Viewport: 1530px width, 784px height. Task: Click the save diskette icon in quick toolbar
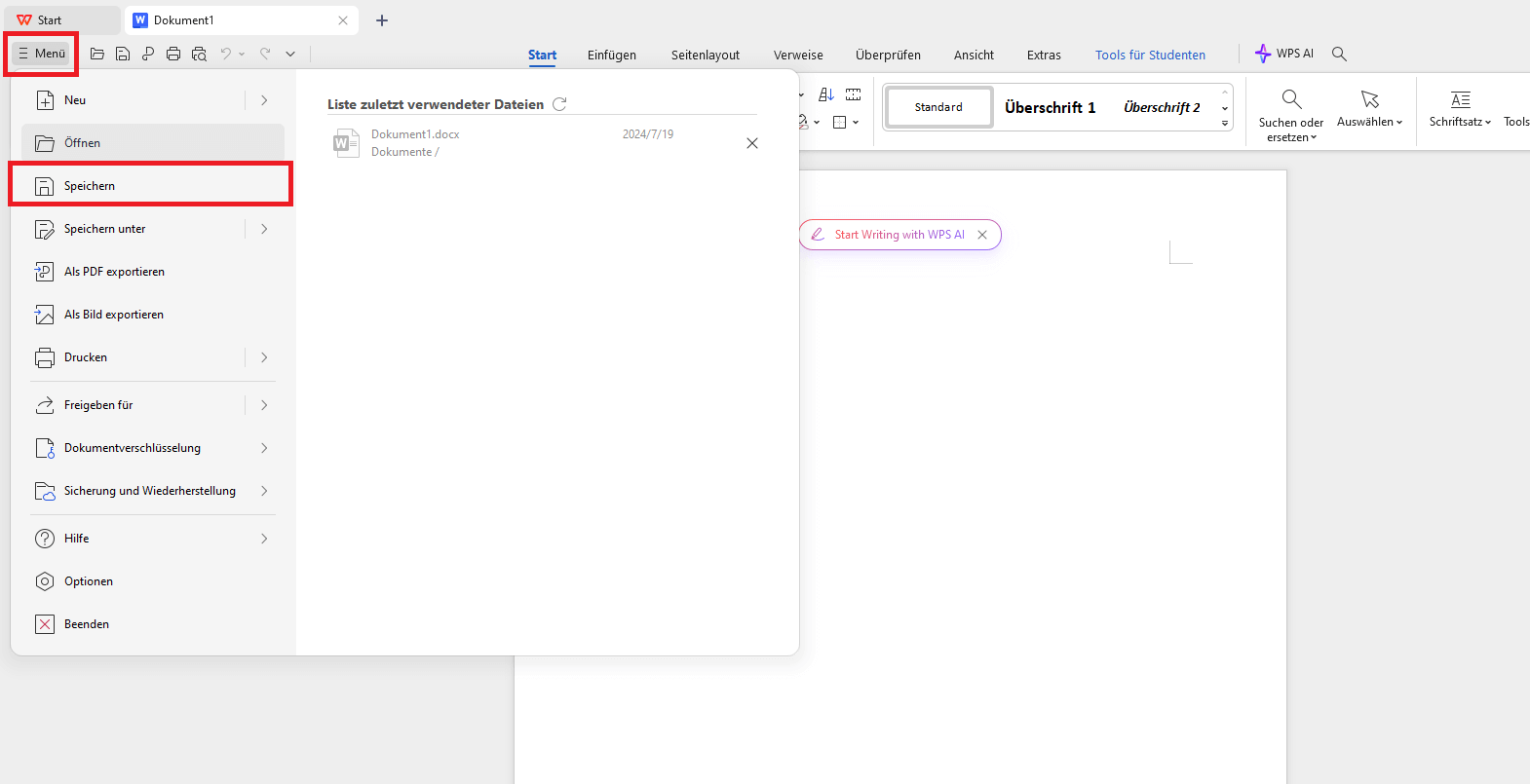[x=123, y=55]
